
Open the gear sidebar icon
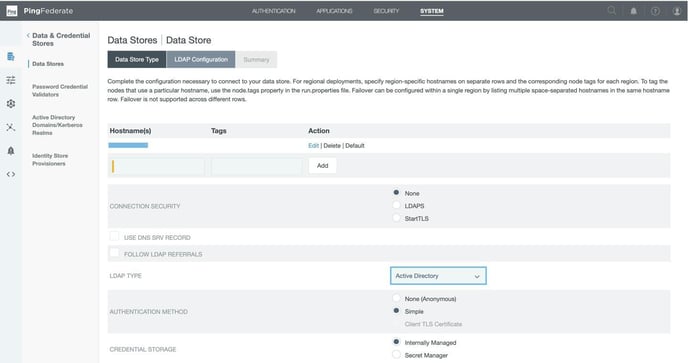click(11, 104)
